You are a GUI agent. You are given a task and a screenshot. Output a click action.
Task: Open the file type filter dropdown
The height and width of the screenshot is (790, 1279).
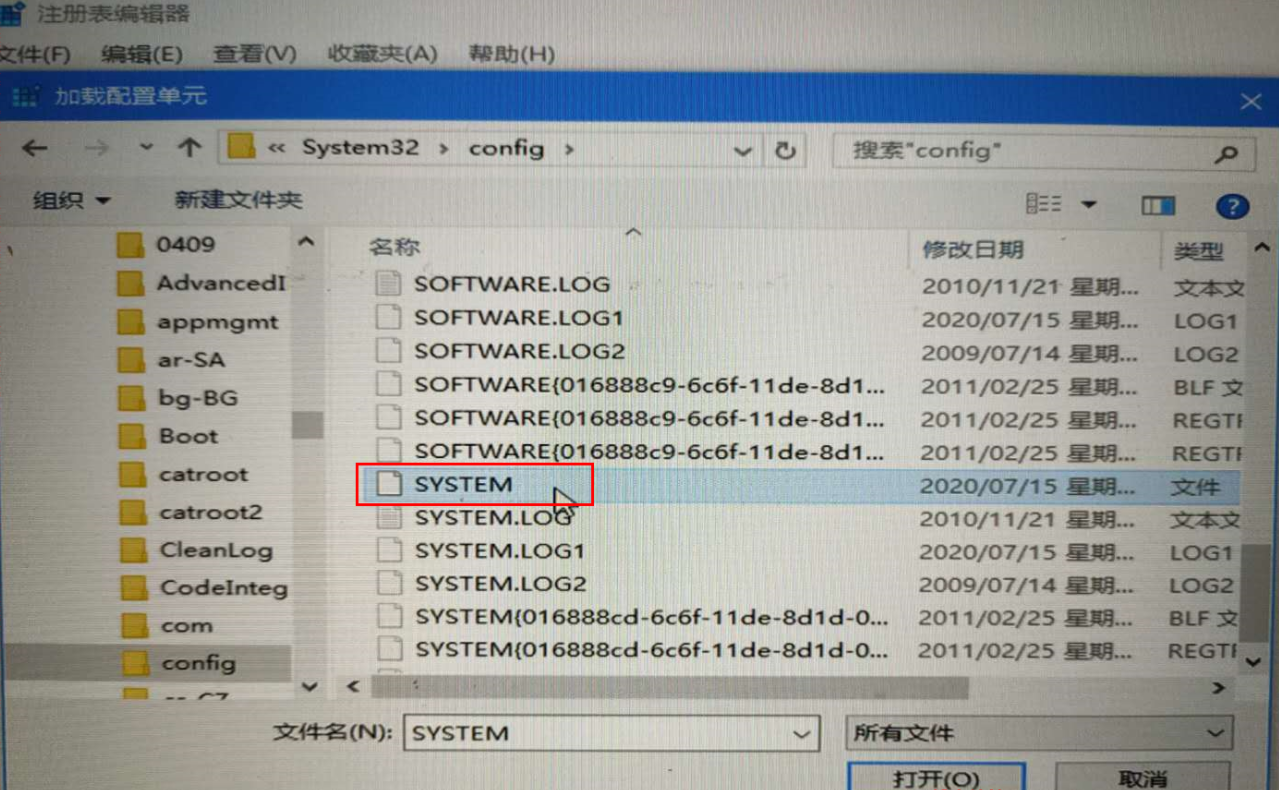[x=1039, y=733]
